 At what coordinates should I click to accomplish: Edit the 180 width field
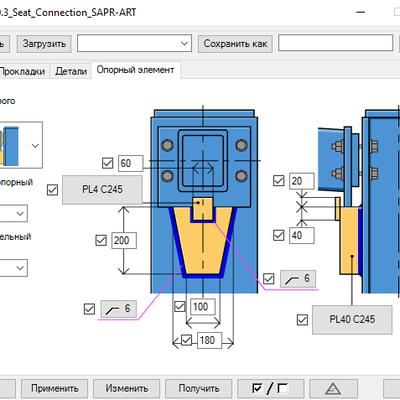[209, 340]
